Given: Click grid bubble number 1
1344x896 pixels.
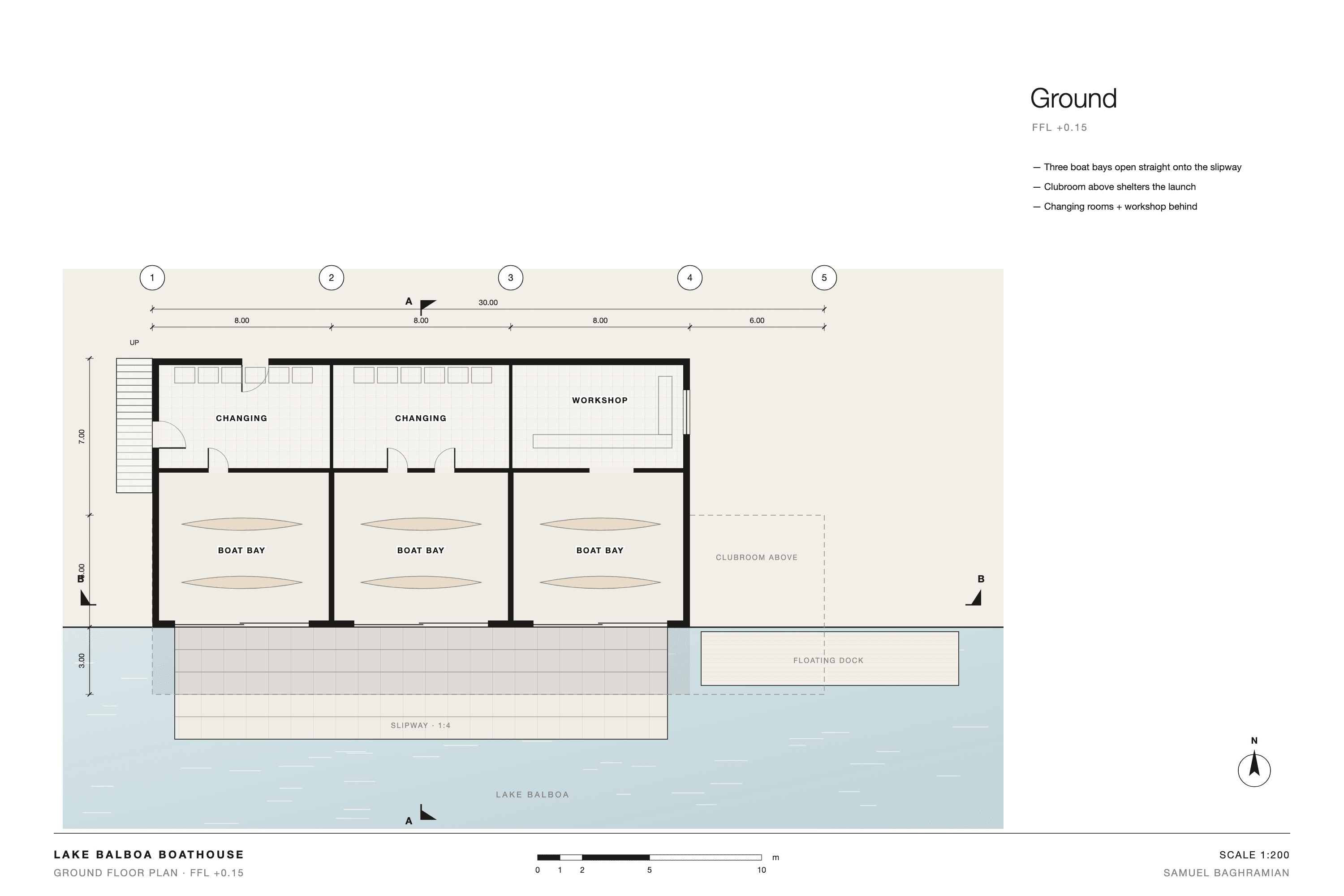Looking at the screenshot, I should click(x=152, y=278).
